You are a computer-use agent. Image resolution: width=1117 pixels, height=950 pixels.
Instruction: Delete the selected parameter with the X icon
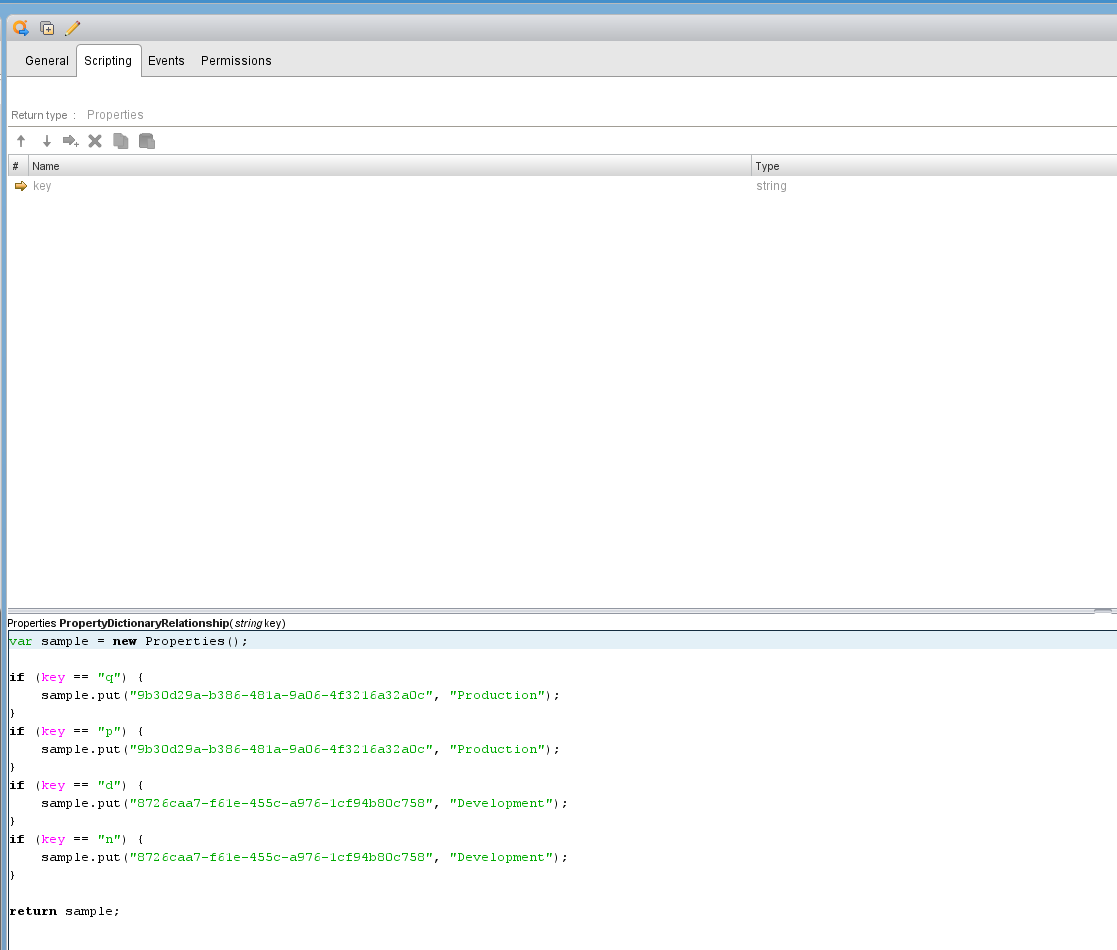pos(95,140)
